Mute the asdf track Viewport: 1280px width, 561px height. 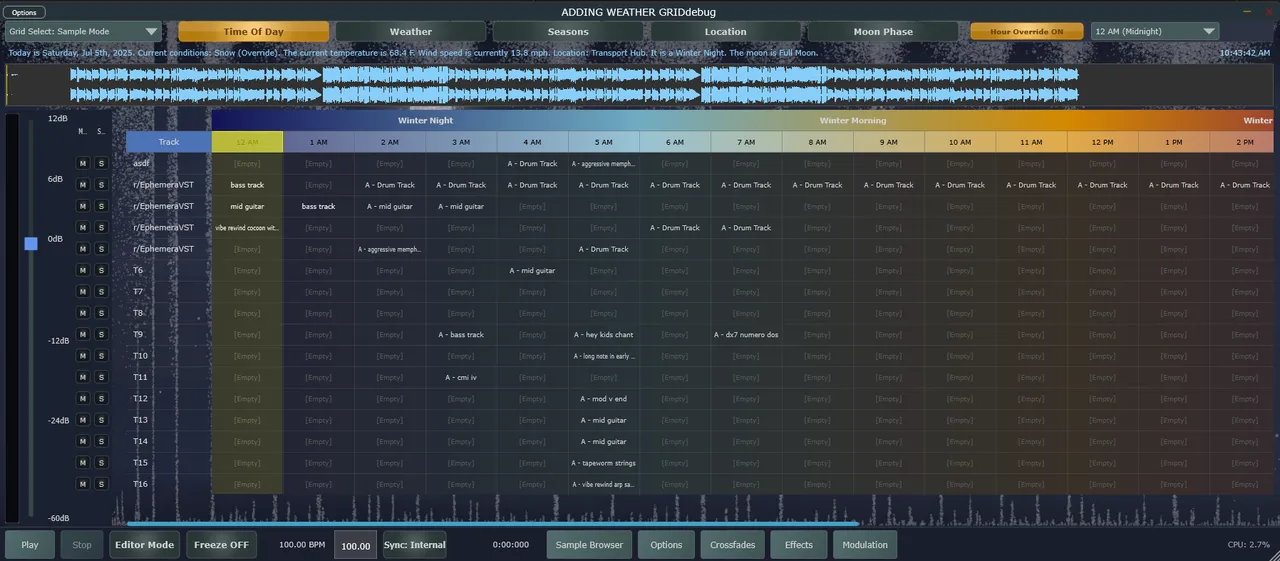point(83,163)
